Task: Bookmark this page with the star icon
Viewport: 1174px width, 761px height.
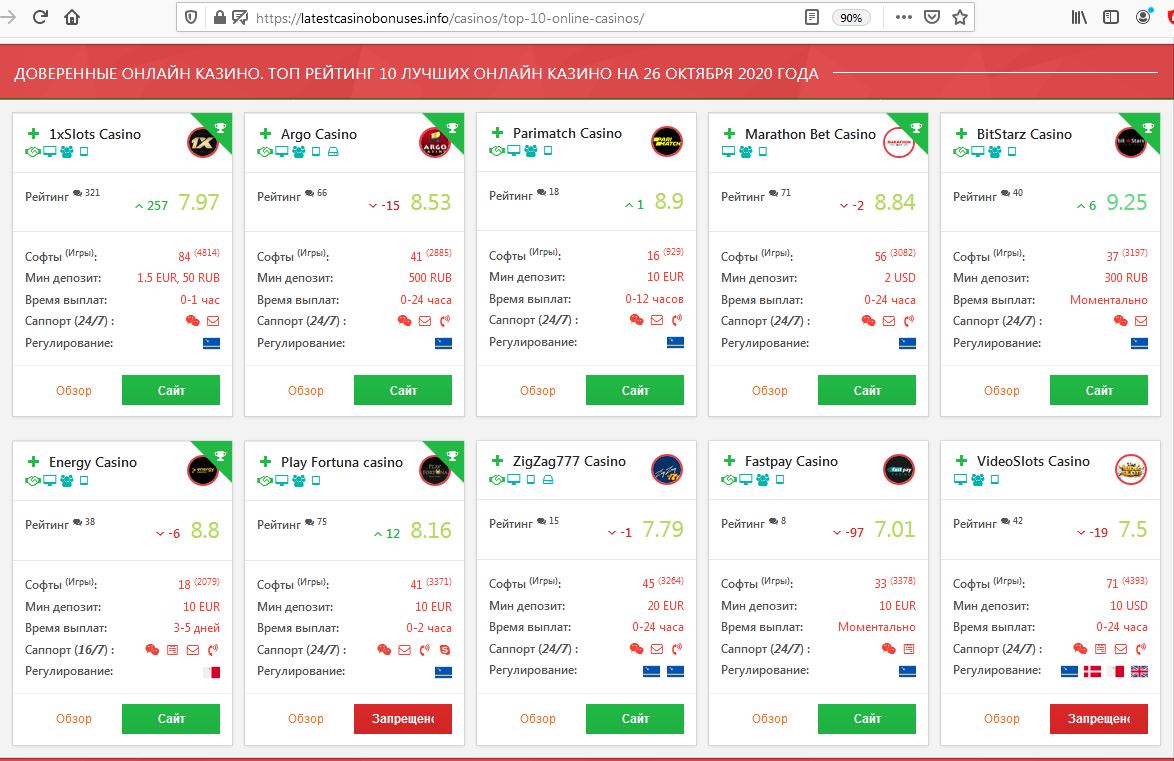Action: [960, 17]
